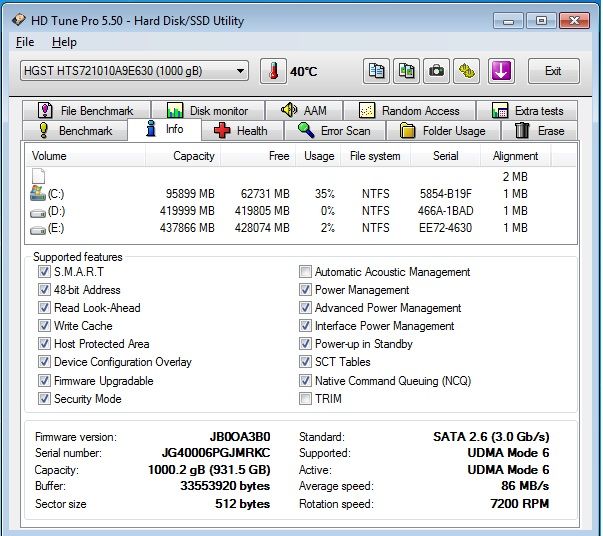Sort volumes by Capacity column header
This screenshot has width=603, height=536.
(183, 156)
